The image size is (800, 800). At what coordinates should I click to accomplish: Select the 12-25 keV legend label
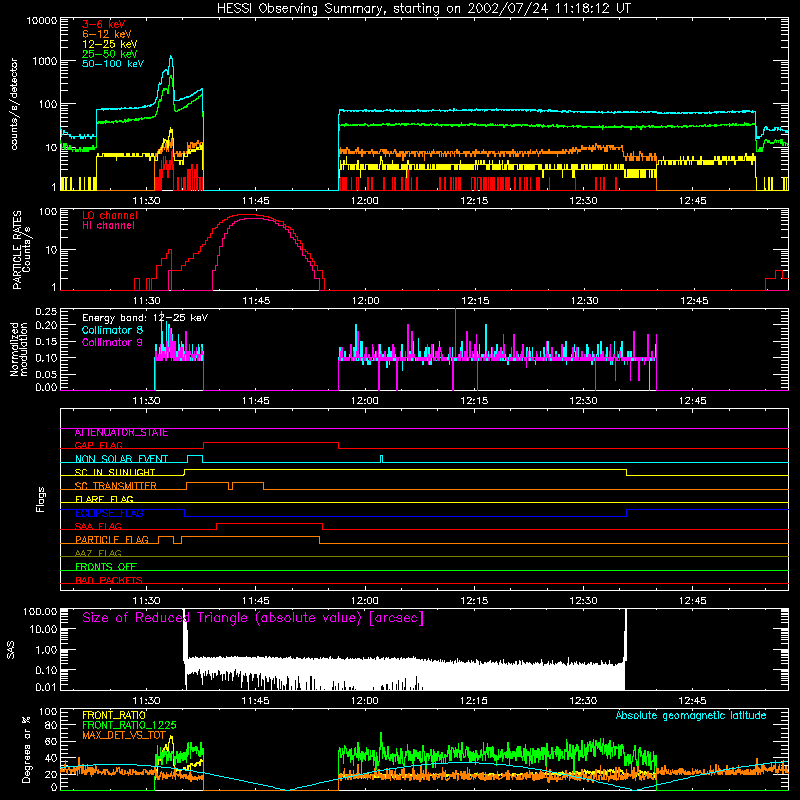pos(110,44)
